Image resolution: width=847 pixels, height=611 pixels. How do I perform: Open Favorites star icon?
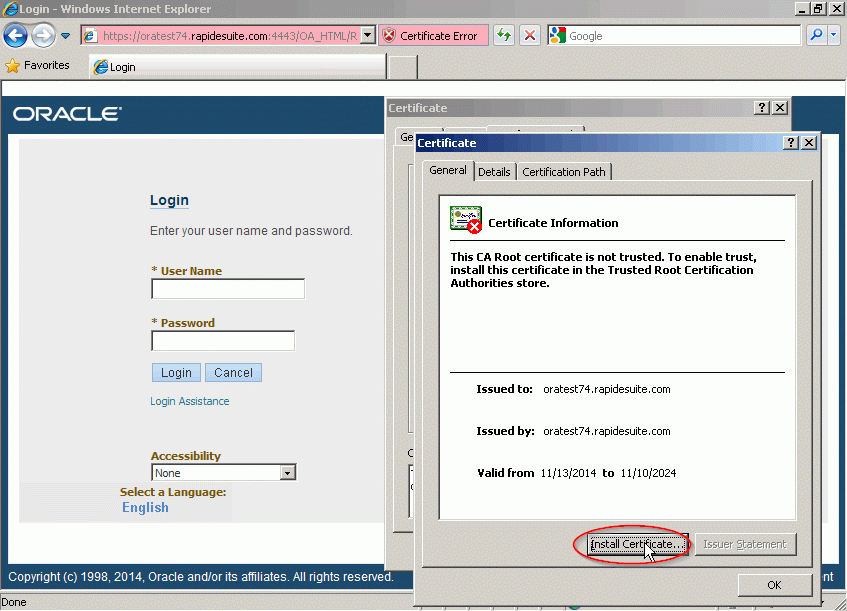(x=12, y=66)
